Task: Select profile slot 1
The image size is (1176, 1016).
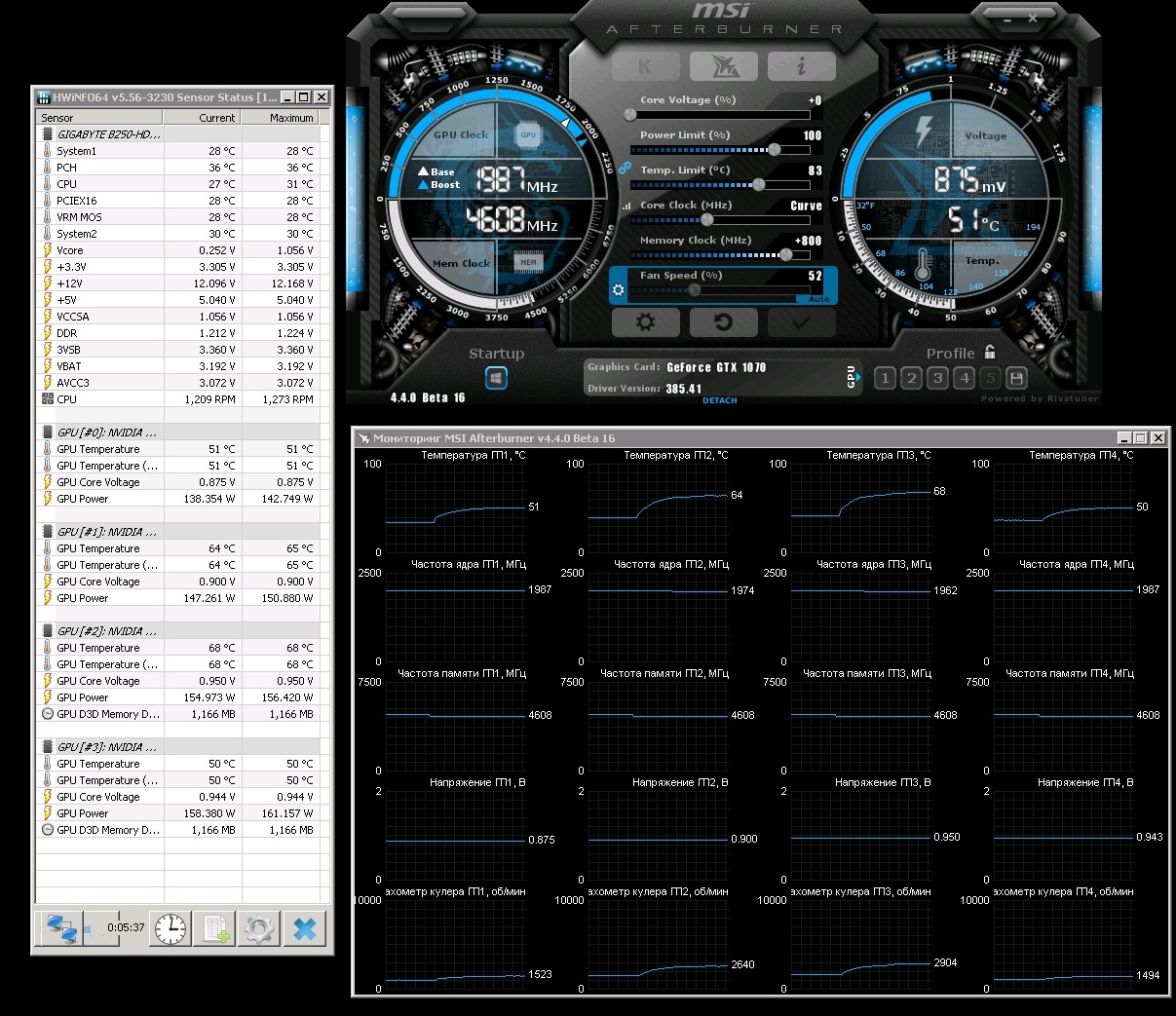Action: [x=885, y=378]
